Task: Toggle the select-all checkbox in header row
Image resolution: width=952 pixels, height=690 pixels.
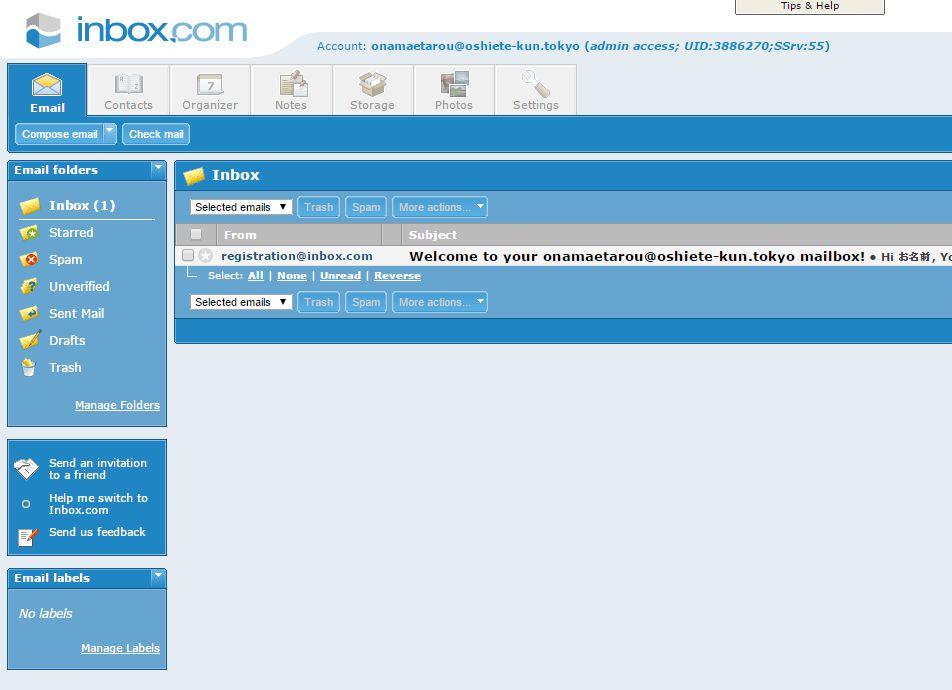Action: pyautogui.click(x=196, y=234)
